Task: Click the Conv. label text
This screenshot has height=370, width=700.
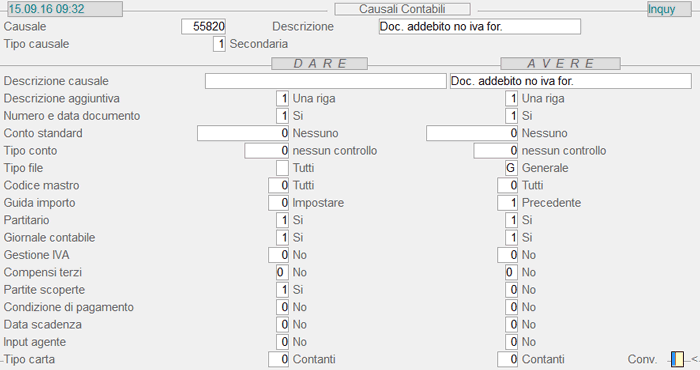Action: click(x=642, y=359)
